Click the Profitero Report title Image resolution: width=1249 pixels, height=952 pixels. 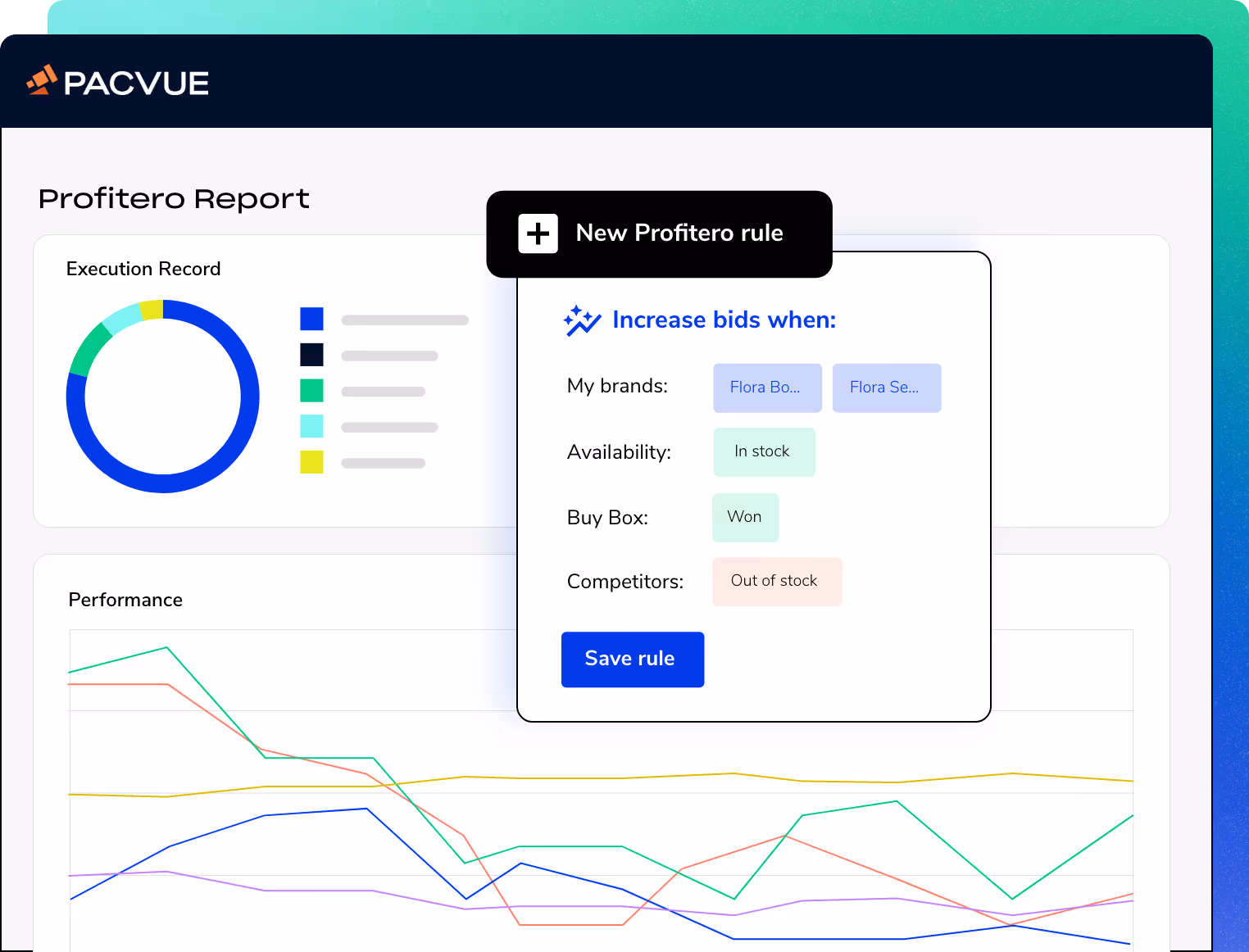pos(174,198)
